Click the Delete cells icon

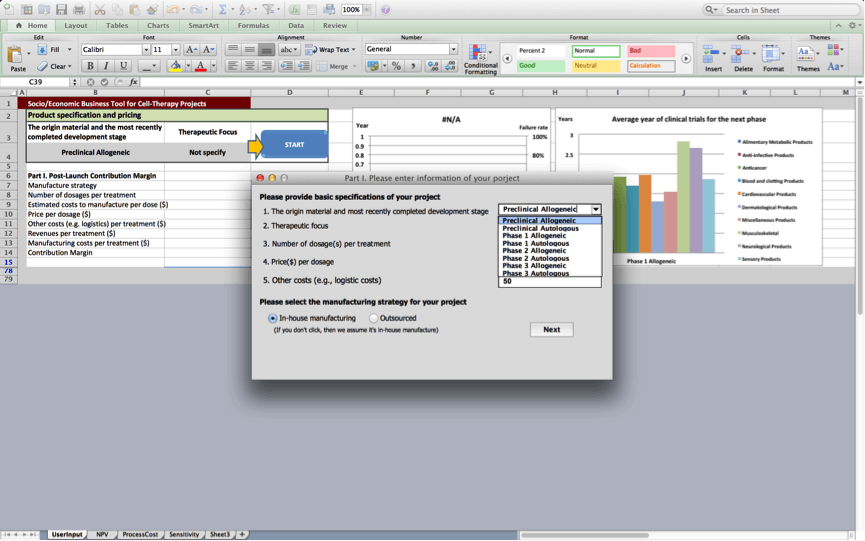click(743, 55)
